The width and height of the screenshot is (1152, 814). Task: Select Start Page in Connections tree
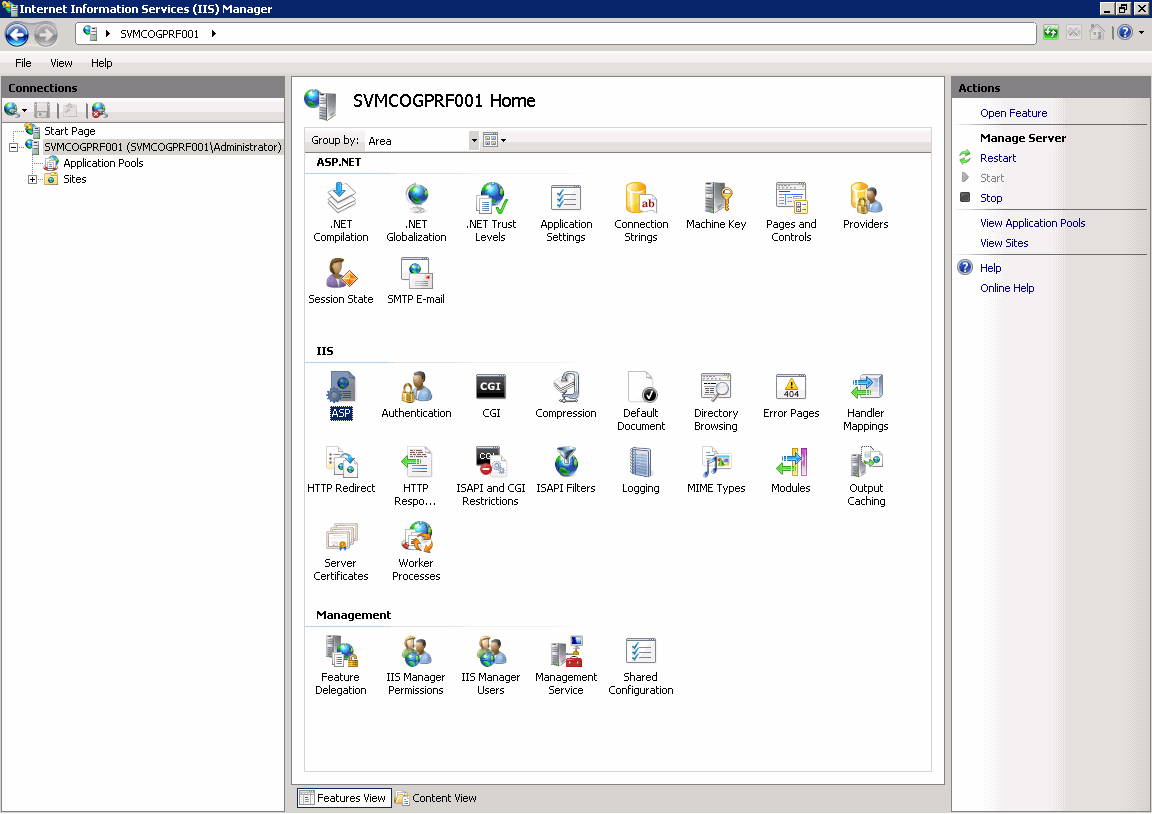pyautogui.click(x=69, y=131)
